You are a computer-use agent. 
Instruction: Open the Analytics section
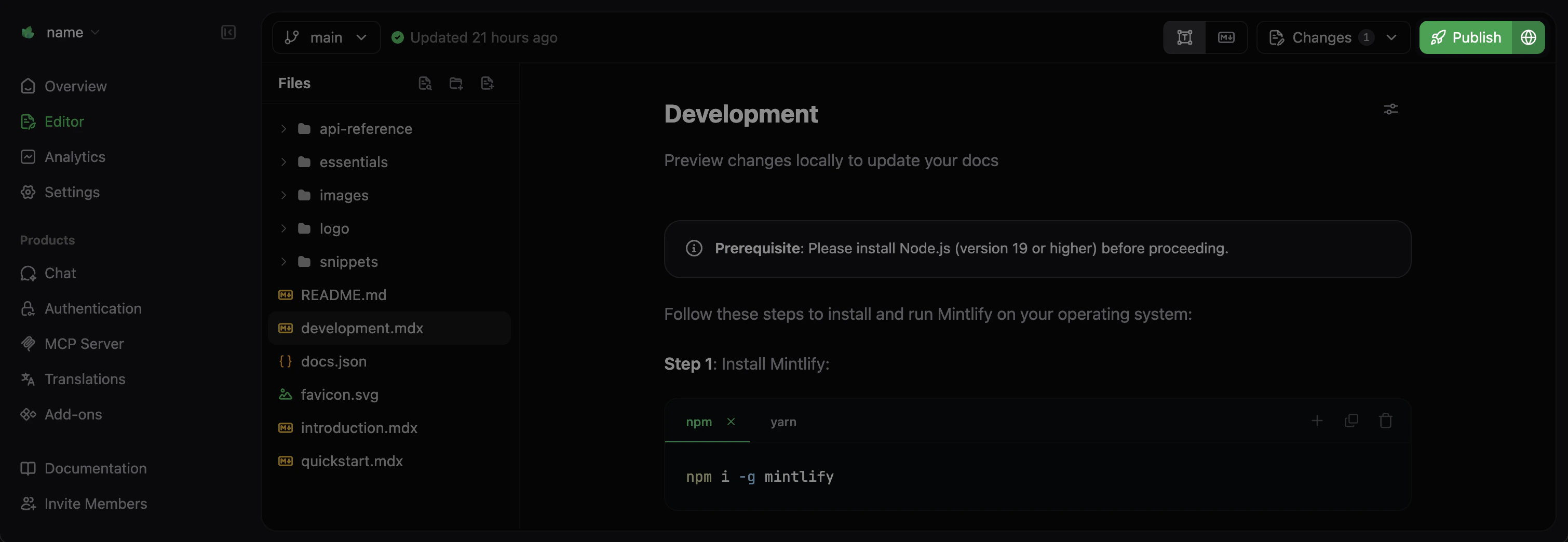click(x=74, y=156)
